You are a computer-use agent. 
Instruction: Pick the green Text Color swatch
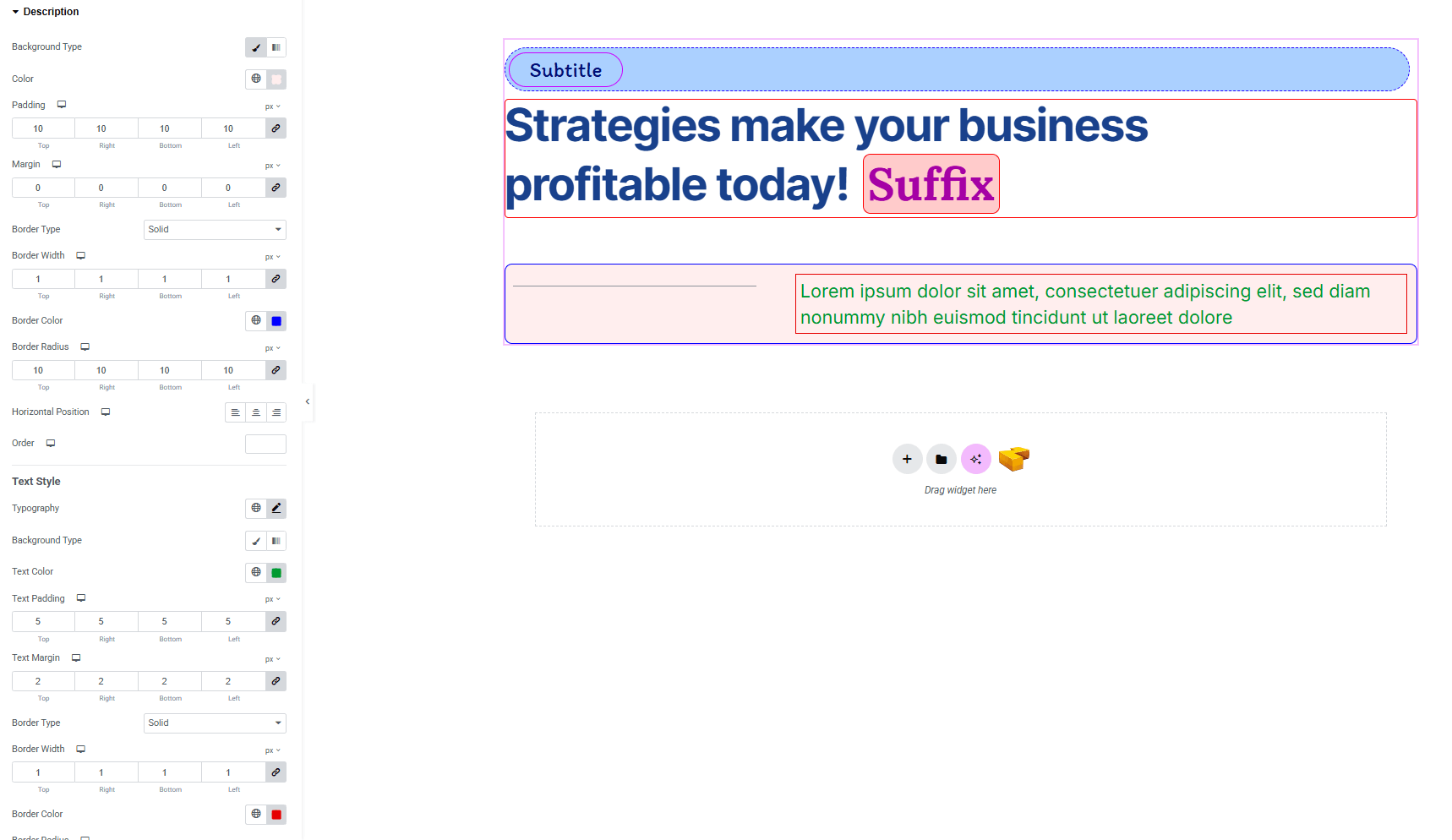click(x=276, y=573)
